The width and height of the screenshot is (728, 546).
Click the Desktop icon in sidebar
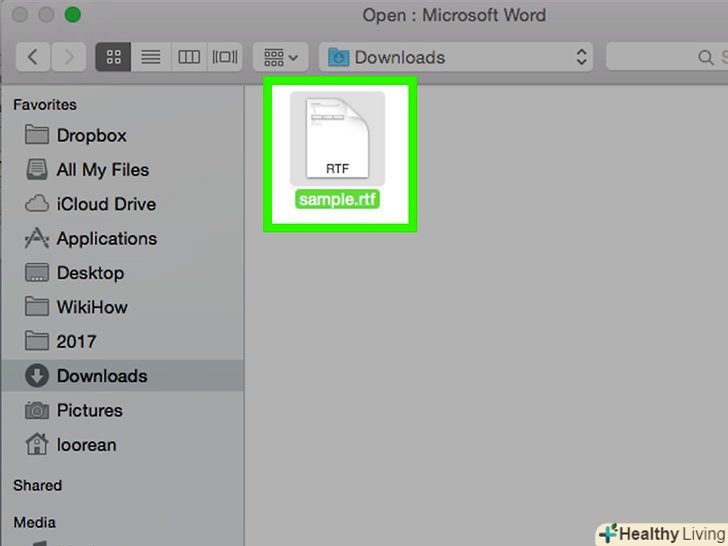tap(37, 273)
